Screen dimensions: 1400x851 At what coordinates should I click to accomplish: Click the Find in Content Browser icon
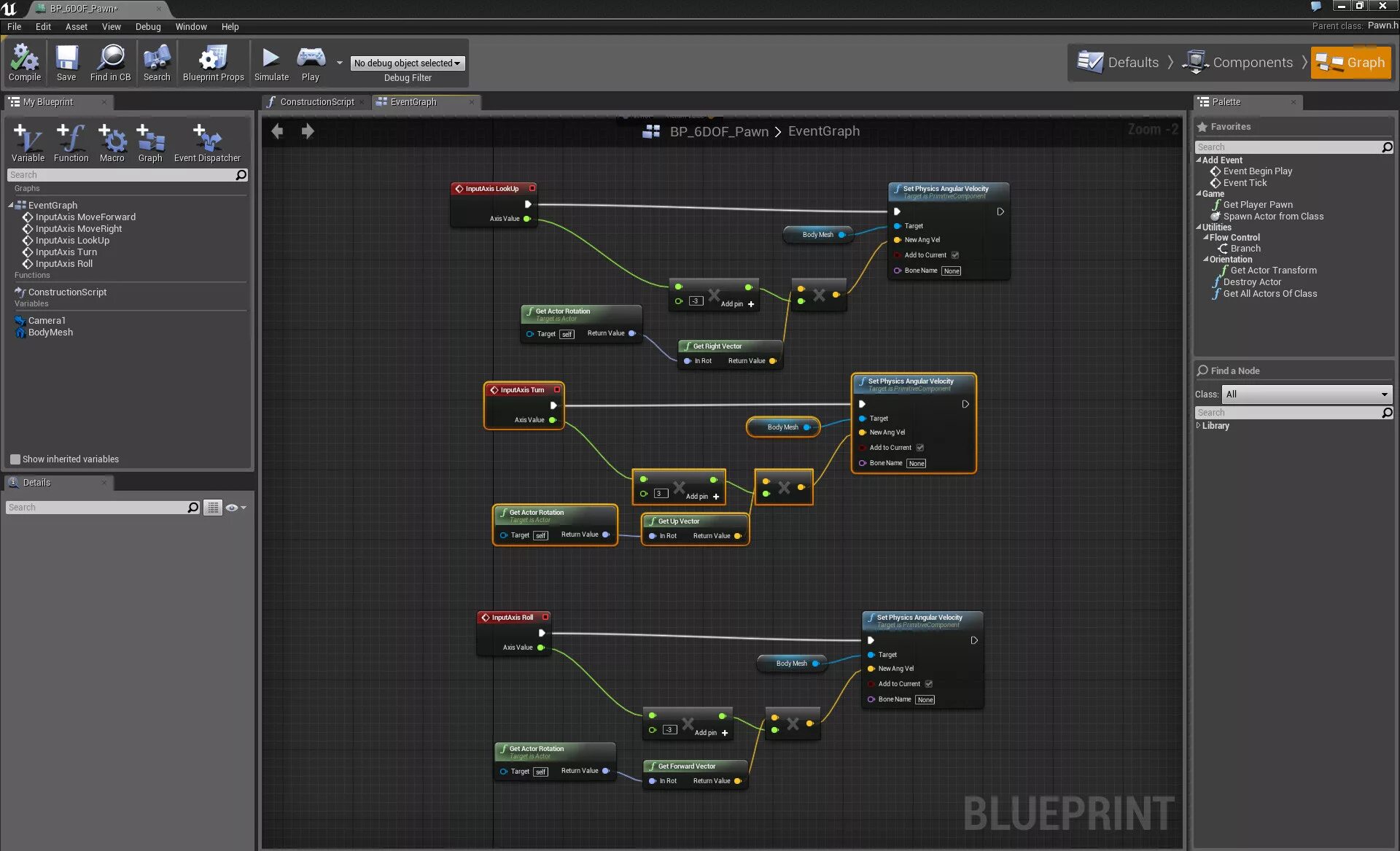point(110,62)
